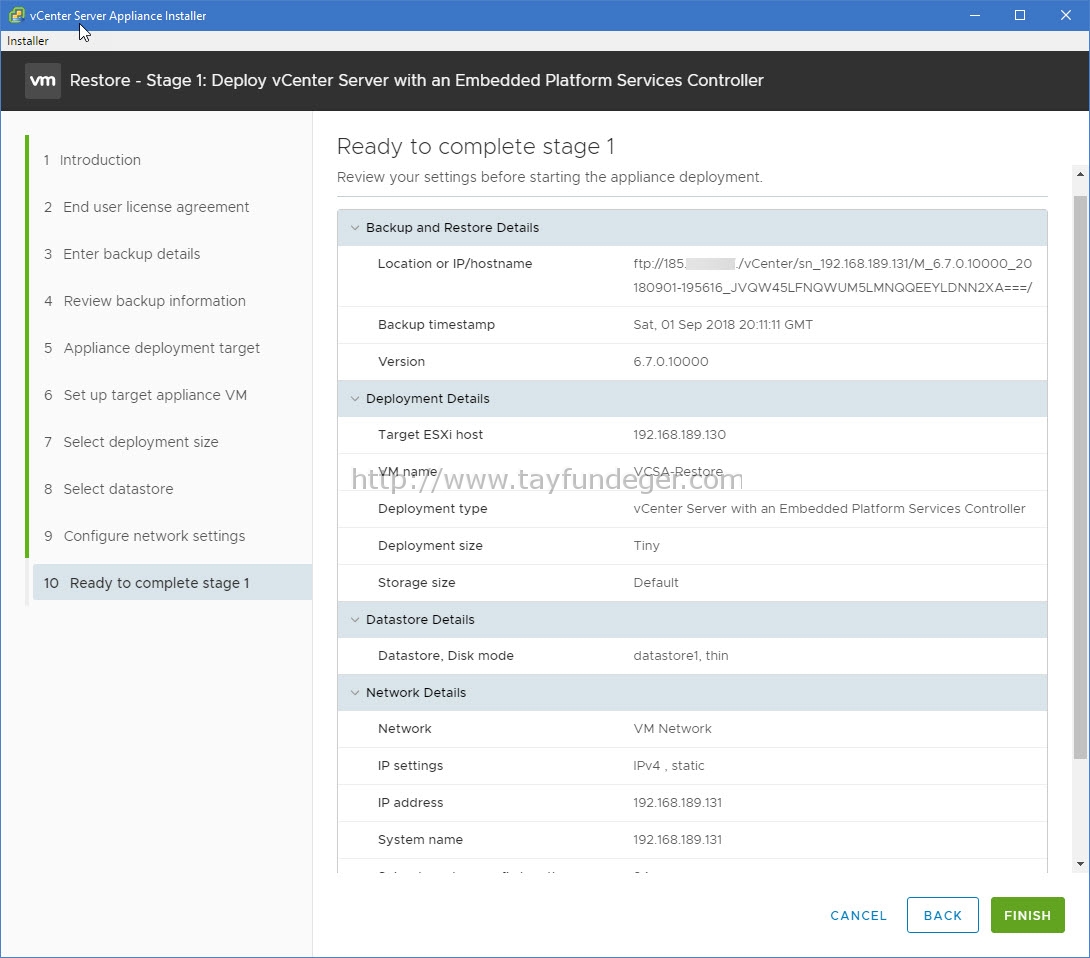Minimize the installer window

pyautogui.click(x=975, y=15)
